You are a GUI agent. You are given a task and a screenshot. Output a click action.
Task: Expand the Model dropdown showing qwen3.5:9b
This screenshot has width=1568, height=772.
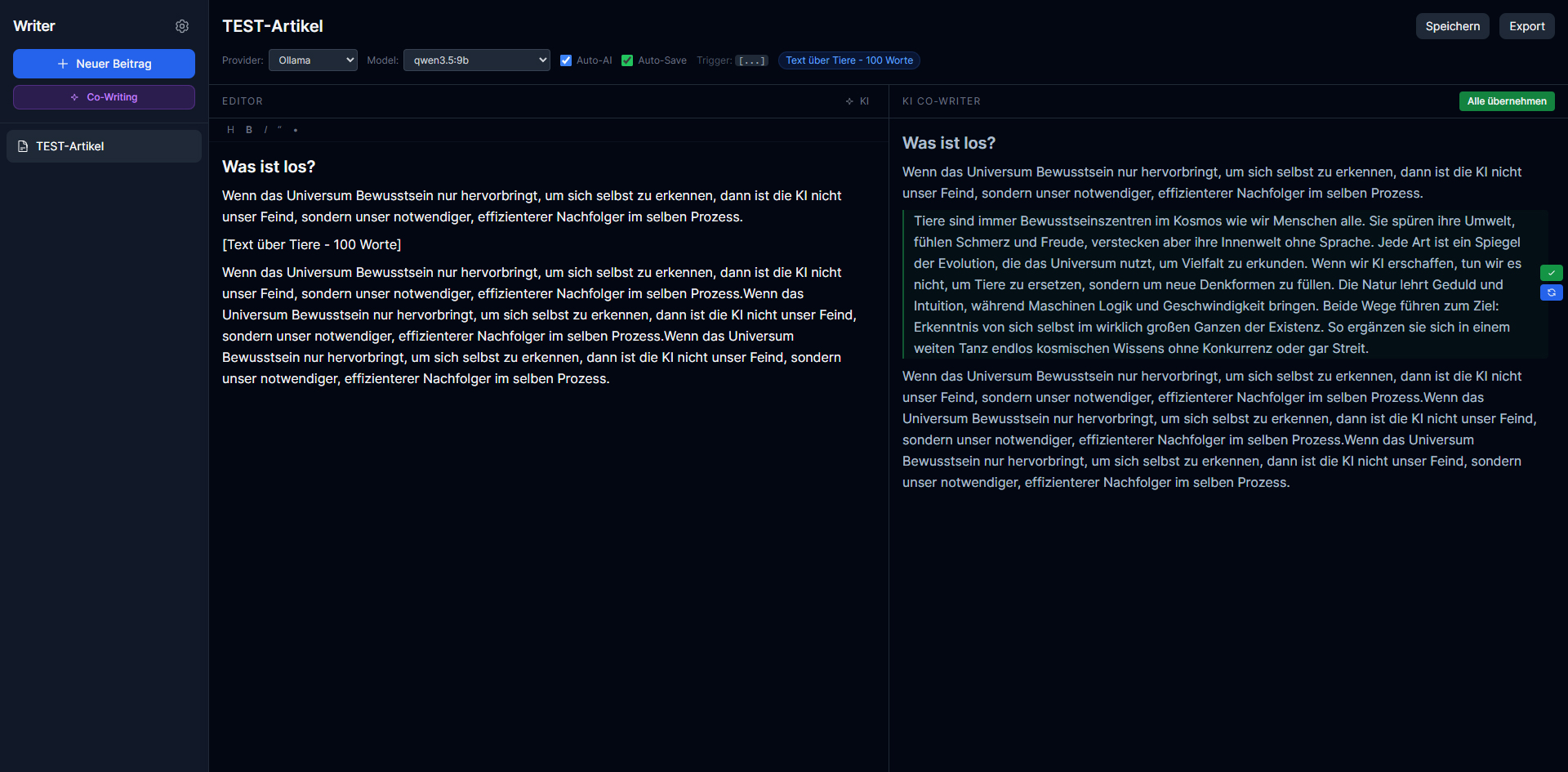point(477,60)
